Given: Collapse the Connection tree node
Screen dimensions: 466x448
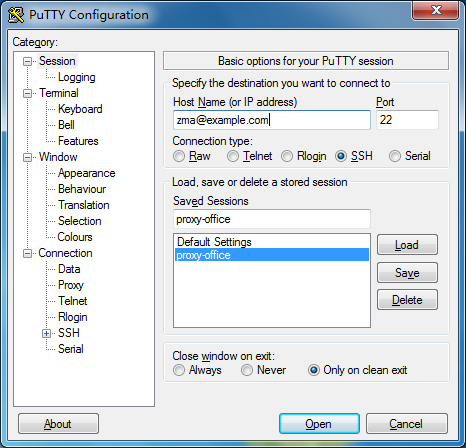Looking at the screenshot, I should pos(27,253).
